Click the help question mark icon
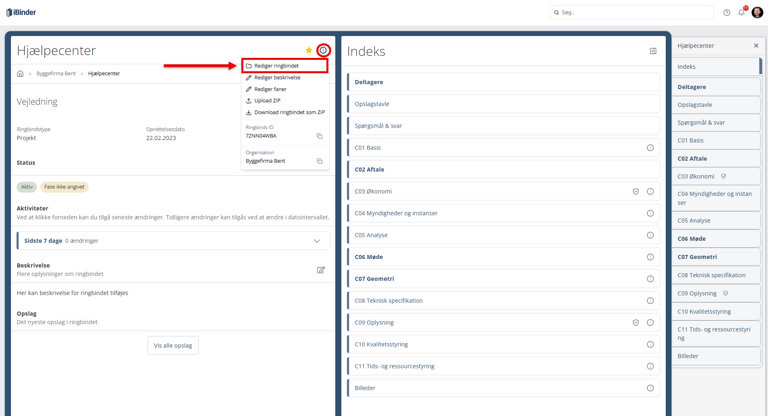Screen dimensions: 768x416 coord(726,12)
